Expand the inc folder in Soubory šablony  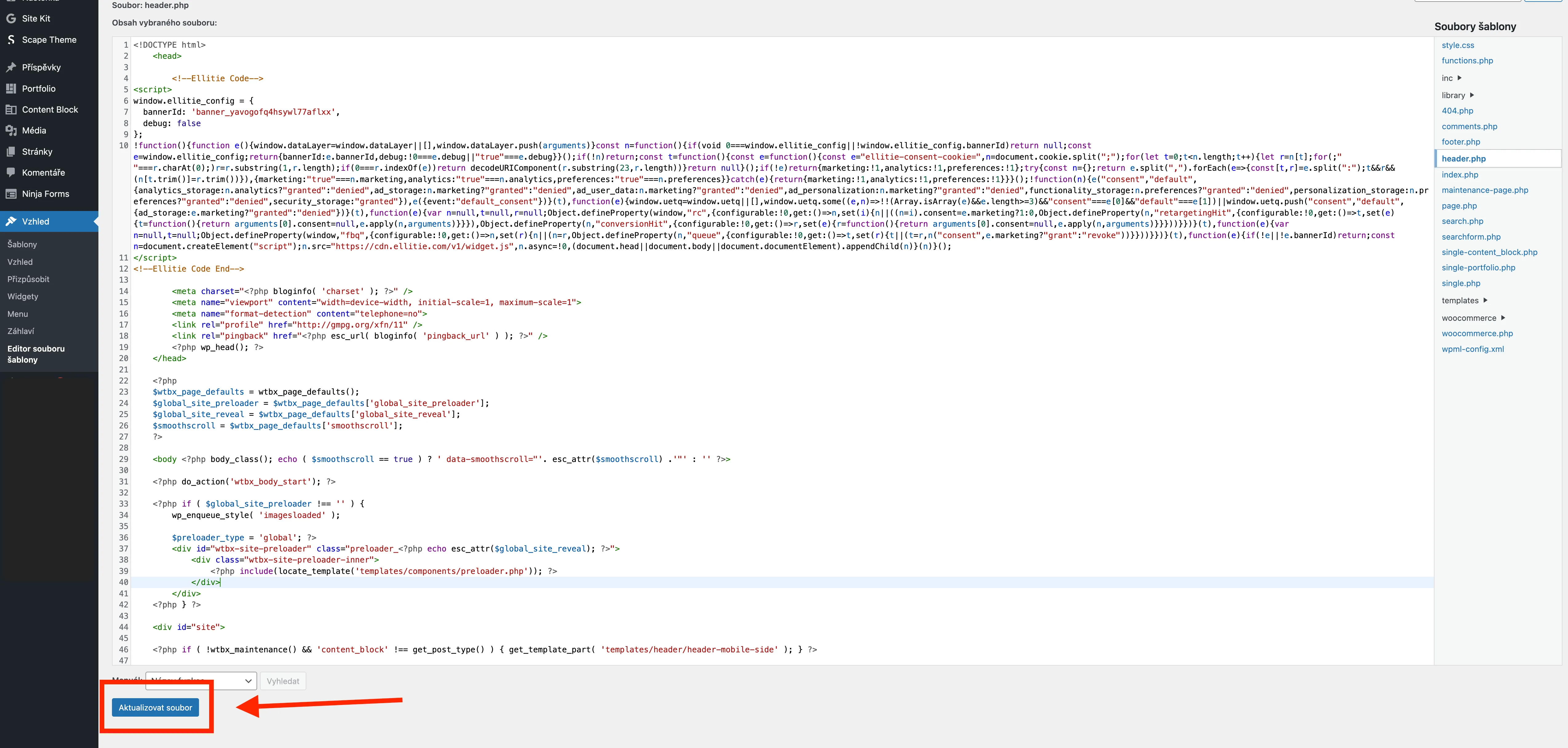tap(1447, 78)
